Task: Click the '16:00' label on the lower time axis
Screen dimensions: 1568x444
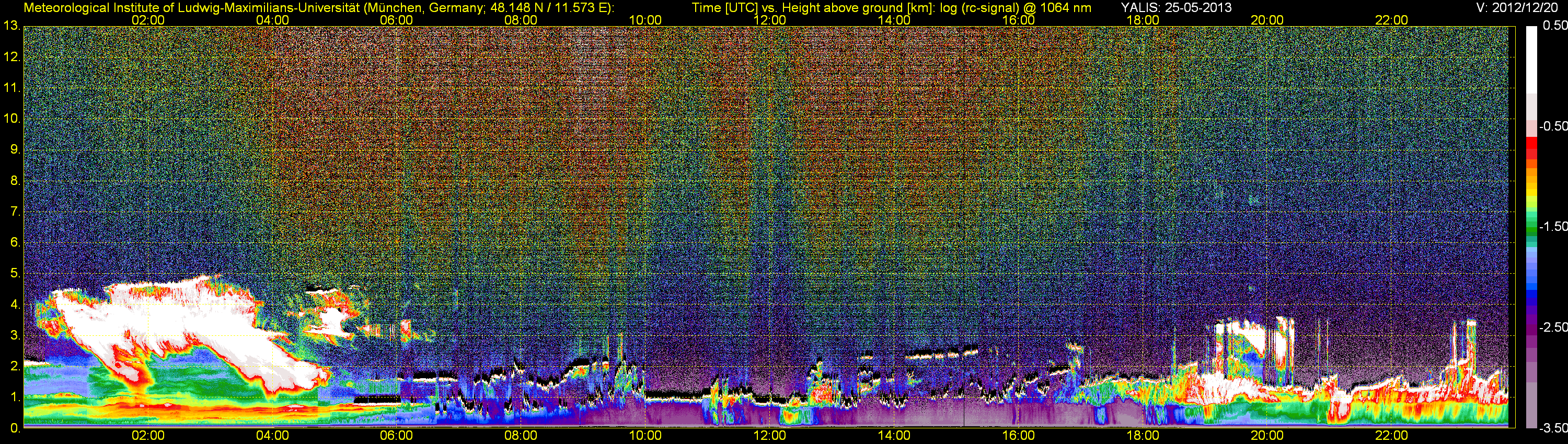Action: coord(1018,436)
